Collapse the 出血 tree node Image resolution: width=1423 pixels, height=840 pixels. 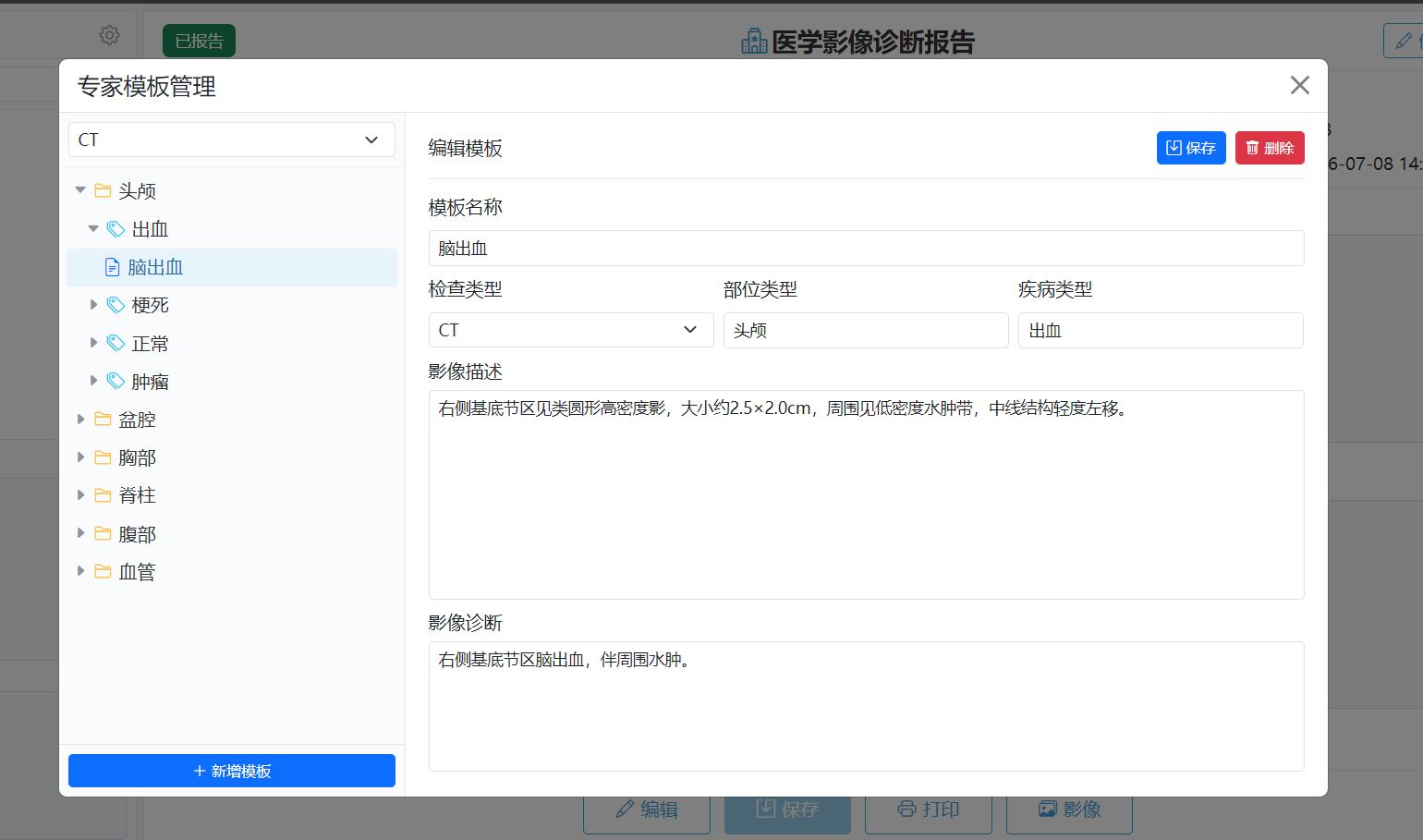[93, 228]
